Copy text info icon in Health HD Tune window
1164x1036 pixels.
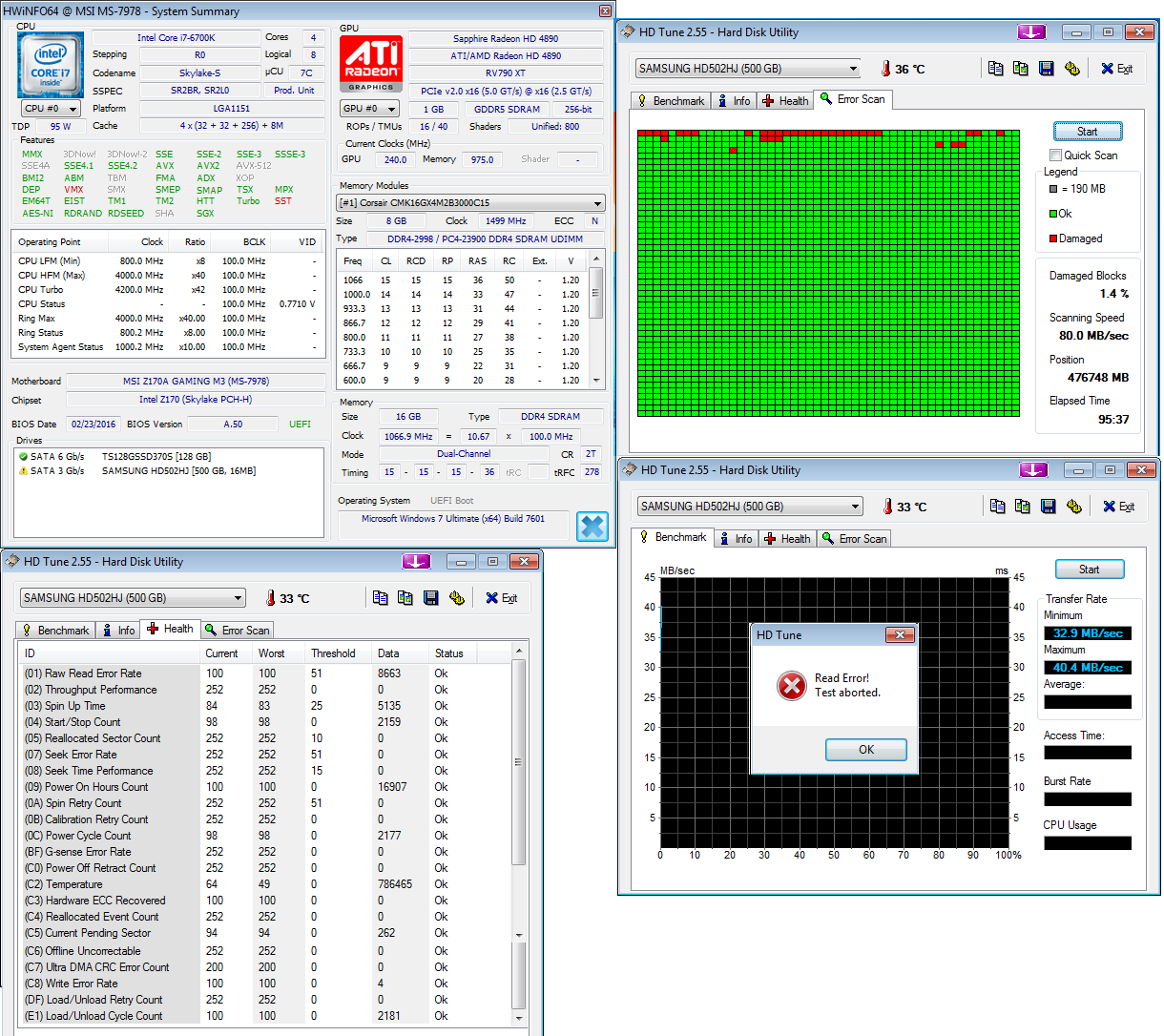coord(381,598)
